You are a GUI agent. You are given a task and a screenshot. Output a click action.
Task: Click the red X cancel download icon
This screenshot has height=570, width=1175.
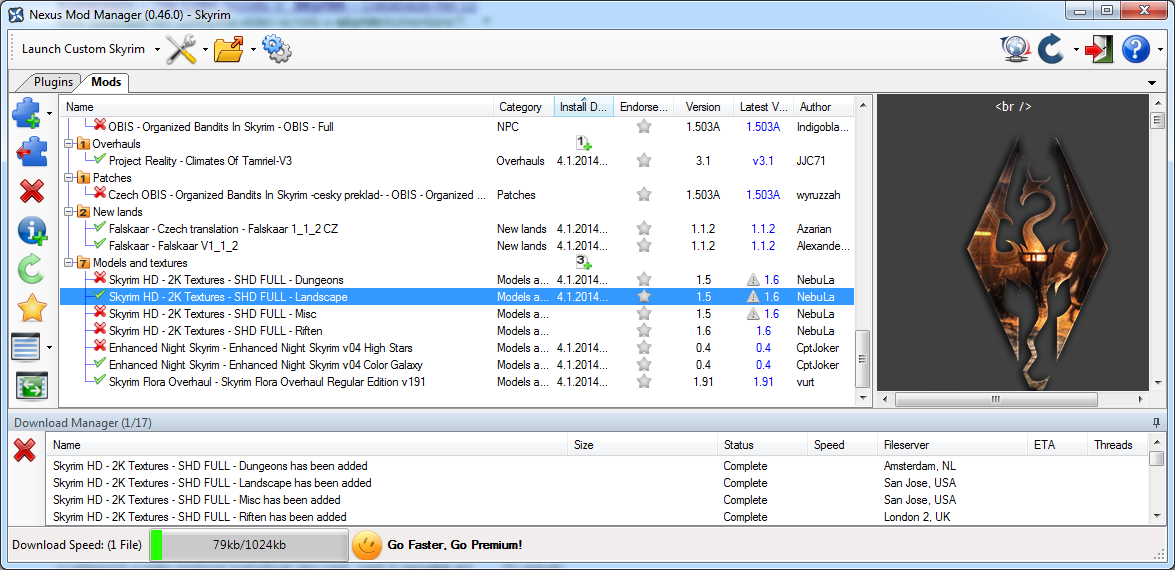(25, 450)
